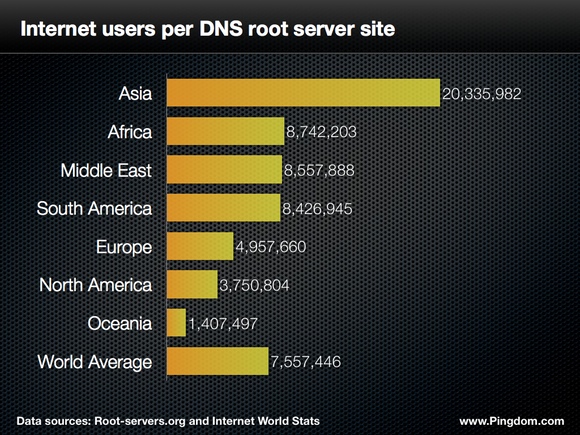580x435 pixels.
Task: Click the value 7,557,446
Action: [x=306, y=362]
